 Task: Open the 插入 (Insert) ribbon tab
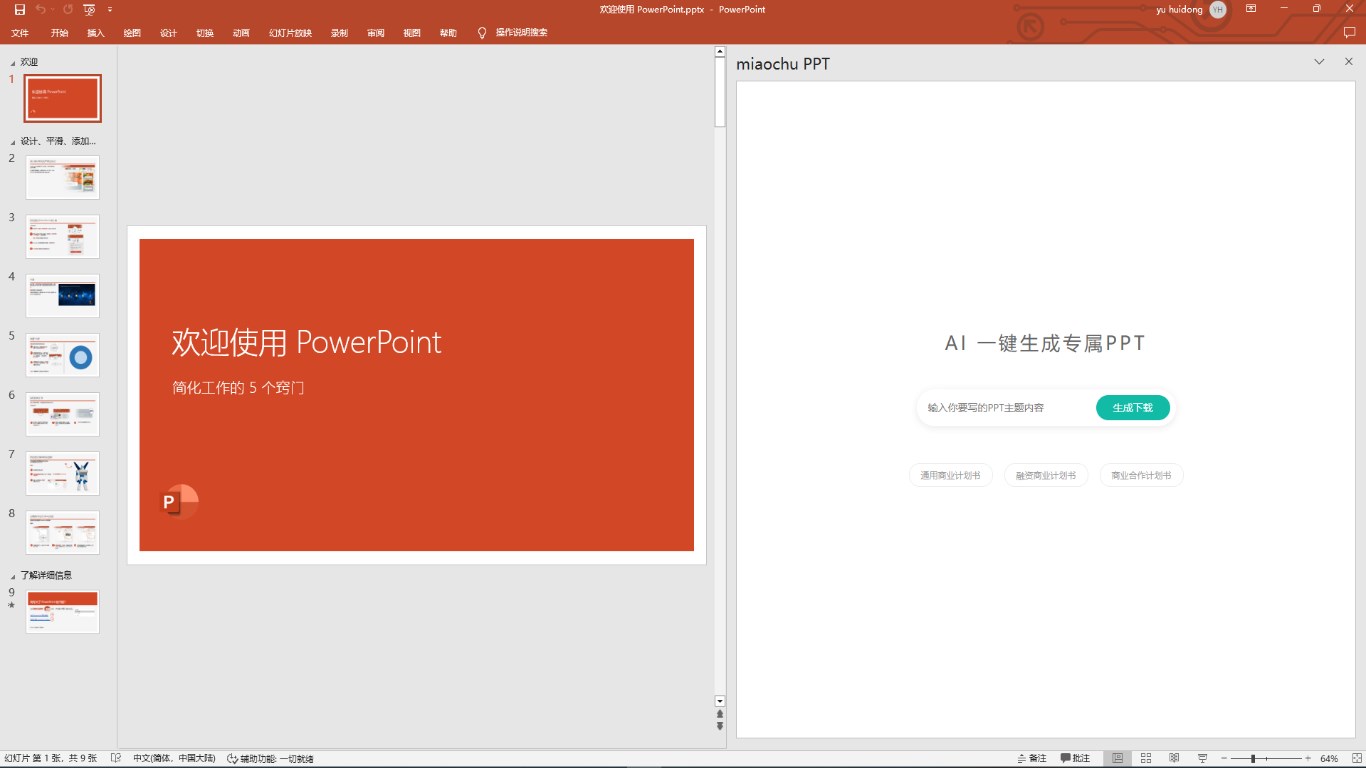coord(96,33)
